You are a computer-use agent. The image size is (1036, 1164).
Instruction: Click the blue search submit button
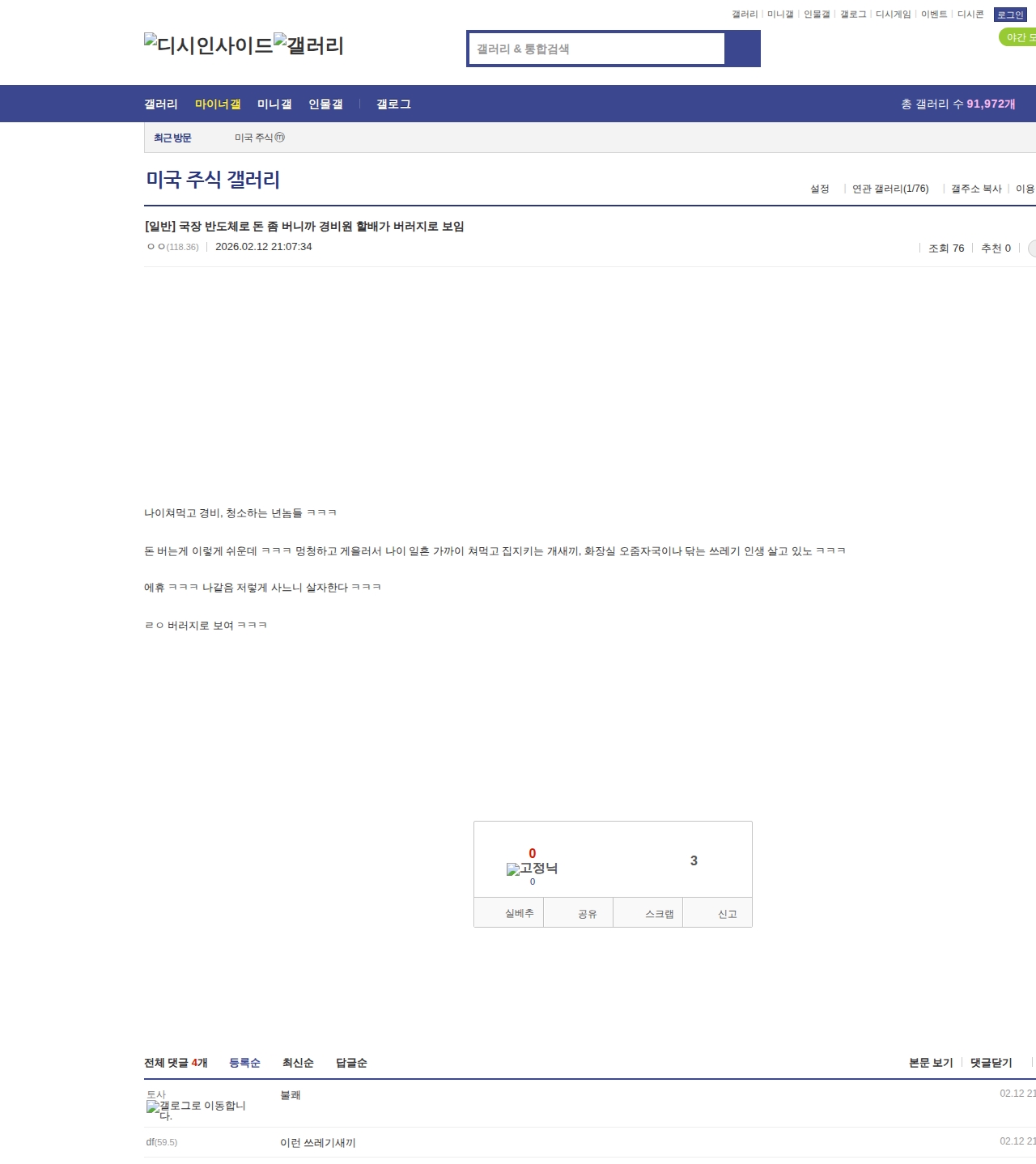(x=742, y=49)
